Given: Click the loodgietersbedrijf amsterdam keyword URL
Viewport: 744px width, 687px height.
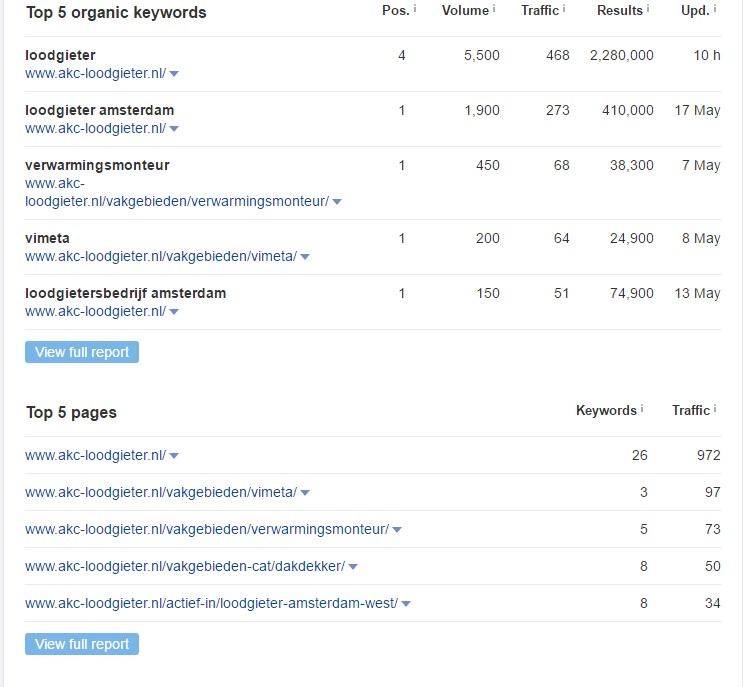Looking at the screenshot, I should [95, 311].
